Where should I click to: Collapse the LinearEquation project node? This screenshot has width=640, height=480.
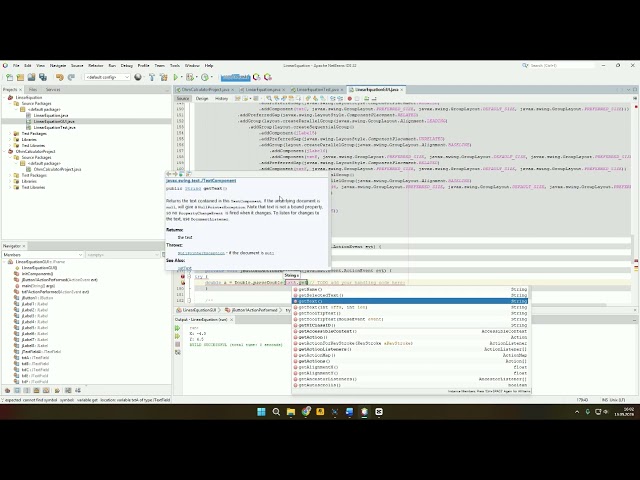[4, 98]
